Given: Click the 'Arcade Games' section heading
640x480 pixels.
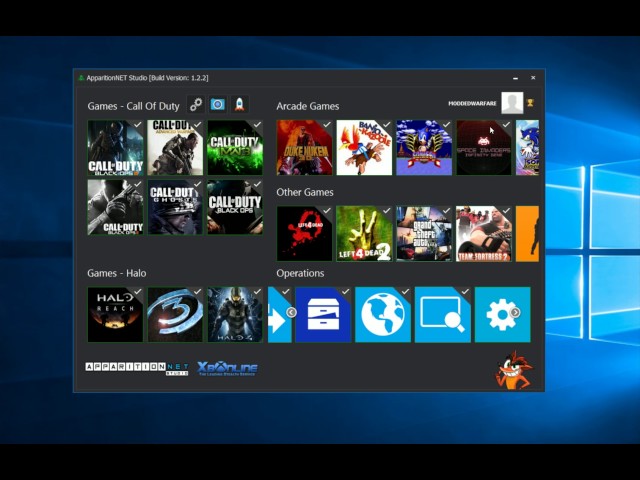Looking at the screenshot, I should [308, 106].
